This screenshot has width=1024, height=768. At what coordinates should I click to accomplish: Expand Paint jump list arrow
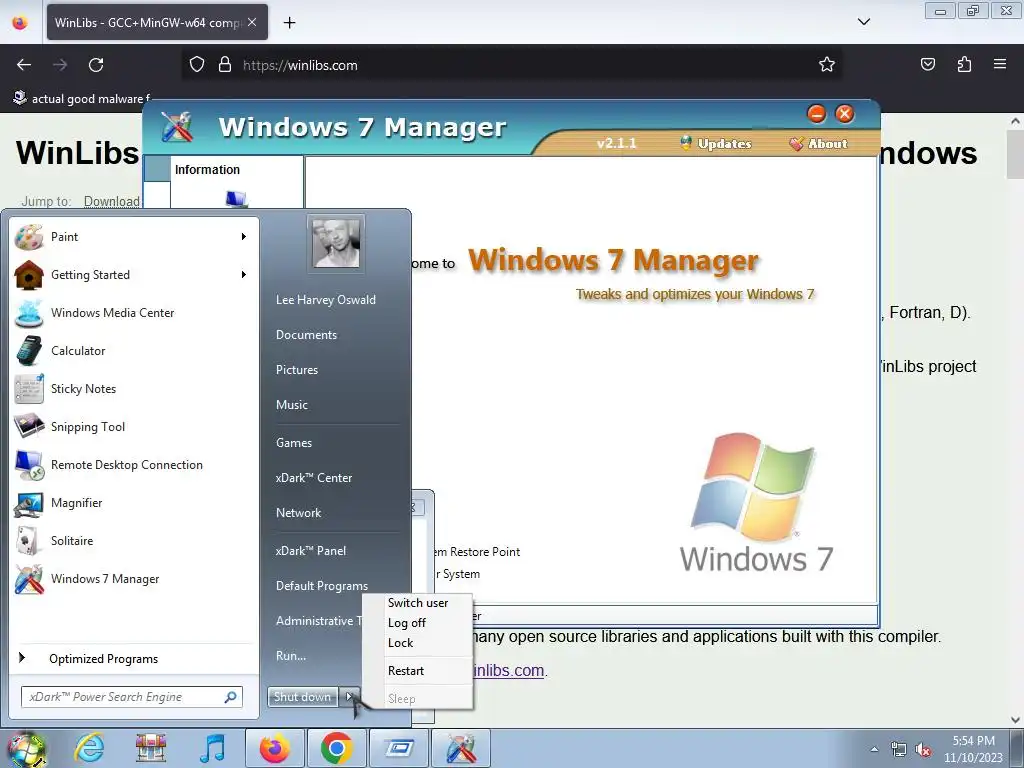coord(244,236)
